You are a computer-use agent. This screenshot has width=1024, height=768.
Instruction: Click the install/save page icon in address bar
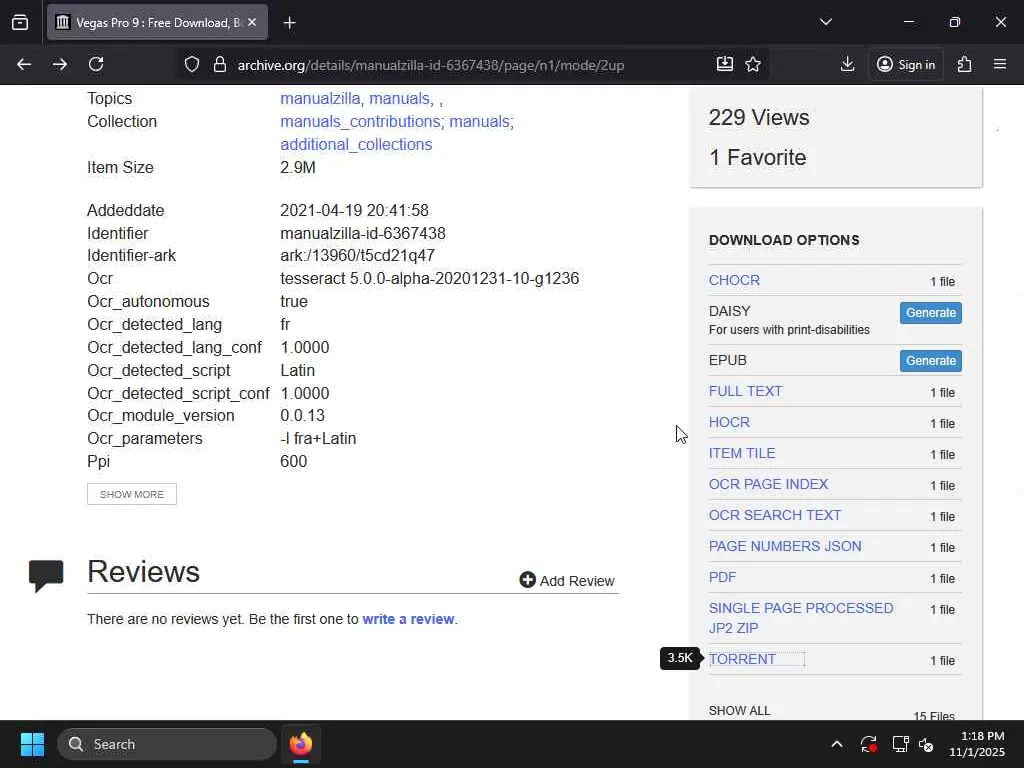click(x=724, y=64)
